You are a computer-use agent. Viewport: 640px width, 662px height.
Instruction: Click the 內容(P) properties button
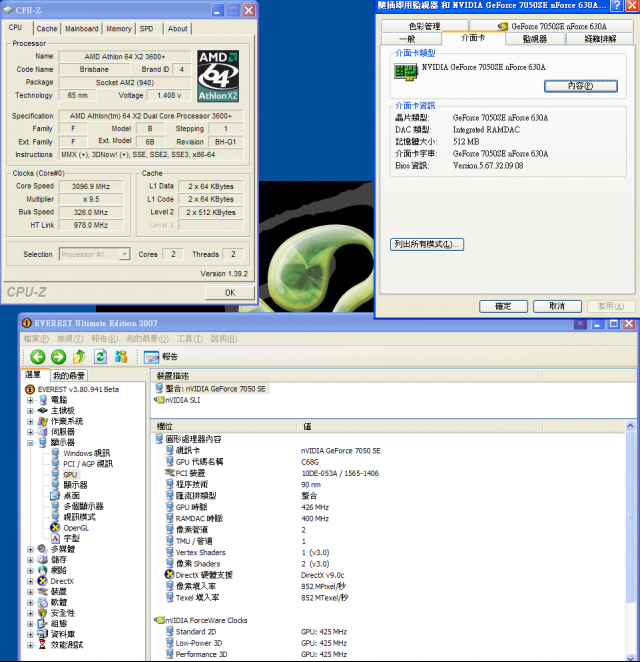(580, 86)
